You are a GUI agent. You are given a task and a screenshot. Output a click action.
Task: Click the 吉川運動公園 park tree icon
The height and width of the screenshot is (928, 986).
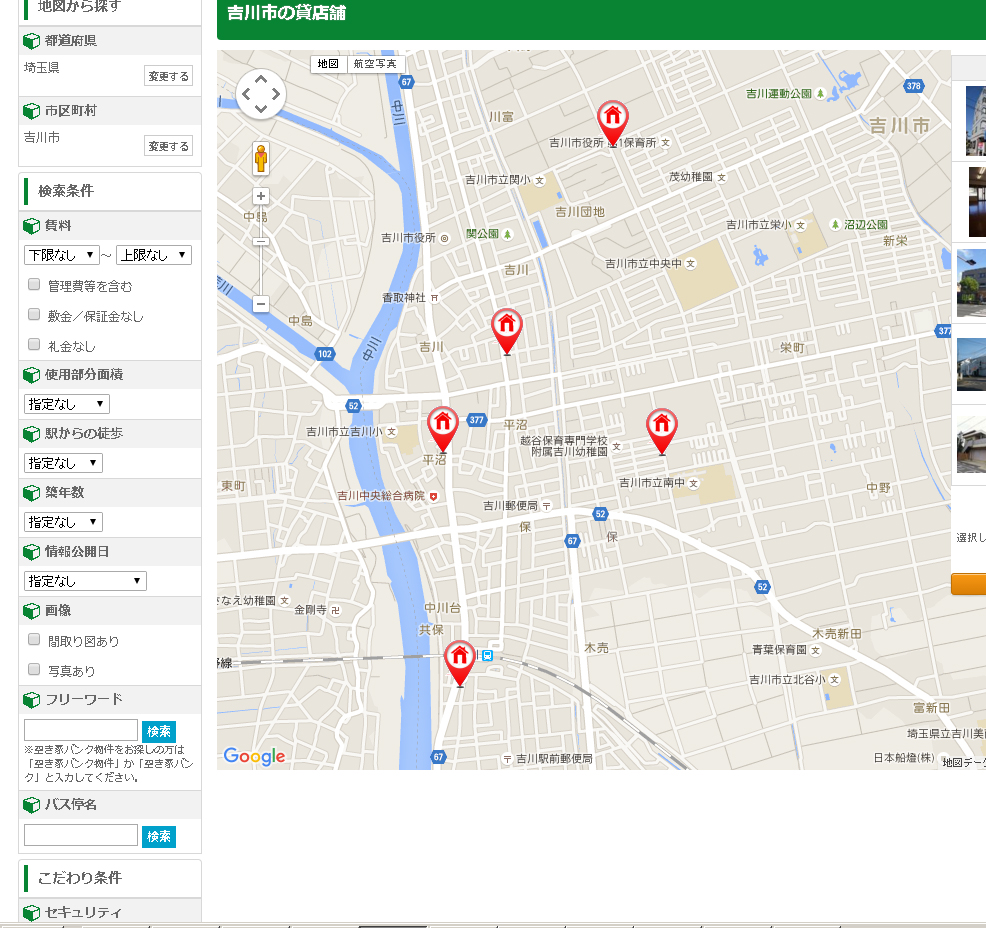[820, 94]
